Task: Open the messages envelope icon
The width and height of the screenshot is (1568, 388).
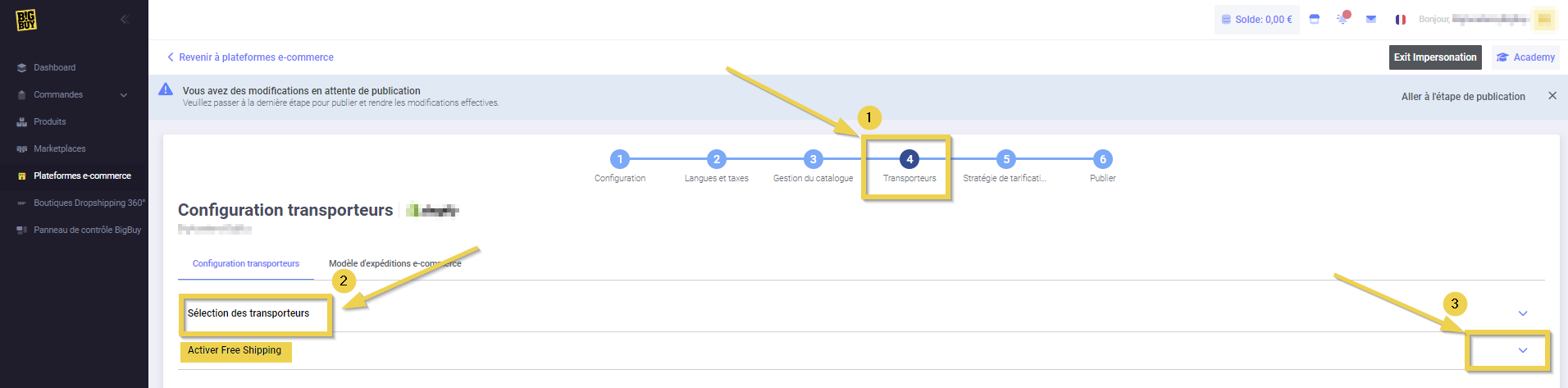Action: click(1371, 19)
